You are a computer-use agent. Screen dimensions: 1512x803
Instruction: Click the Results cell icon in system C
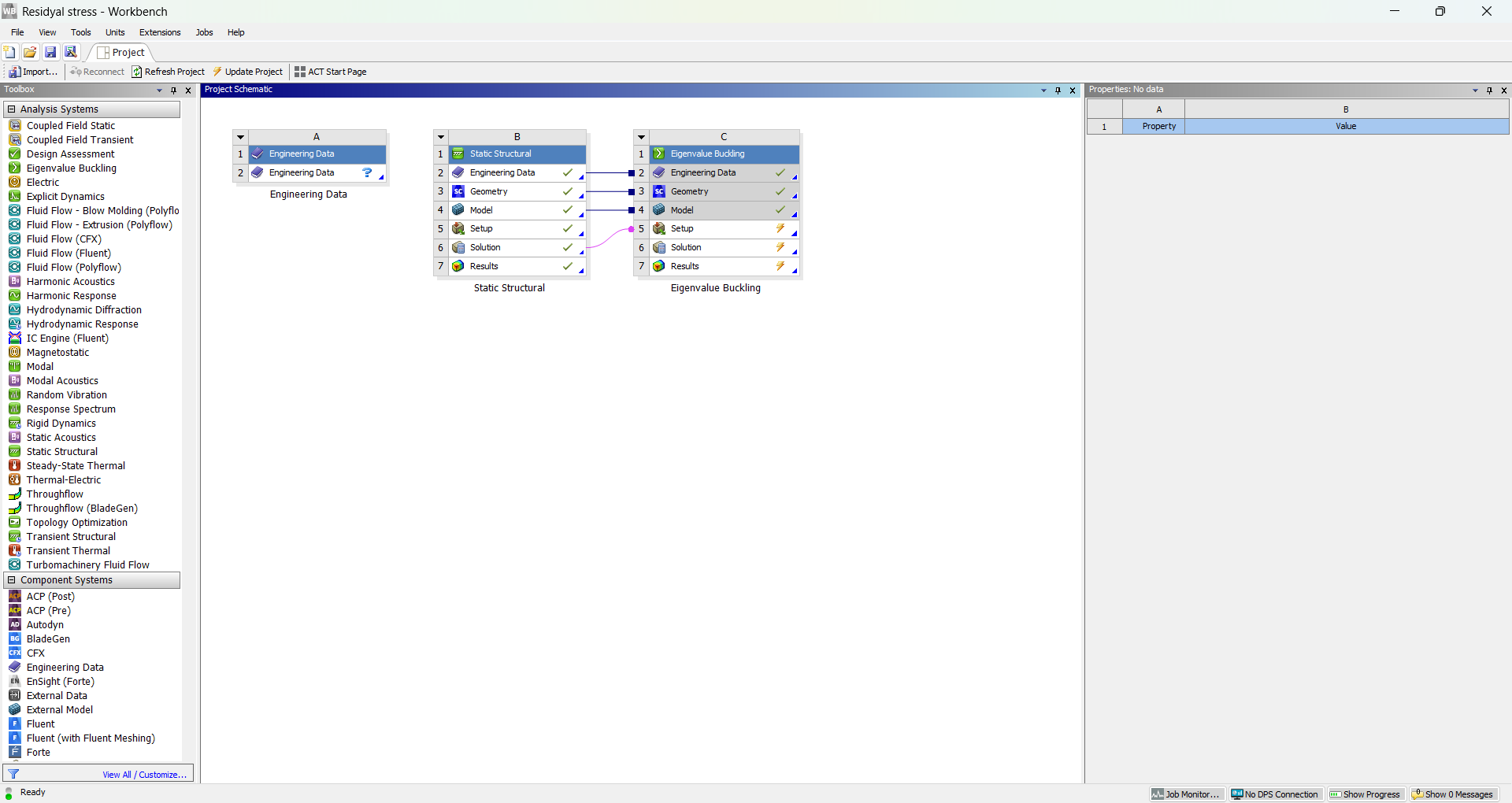[x=659, y=266]
